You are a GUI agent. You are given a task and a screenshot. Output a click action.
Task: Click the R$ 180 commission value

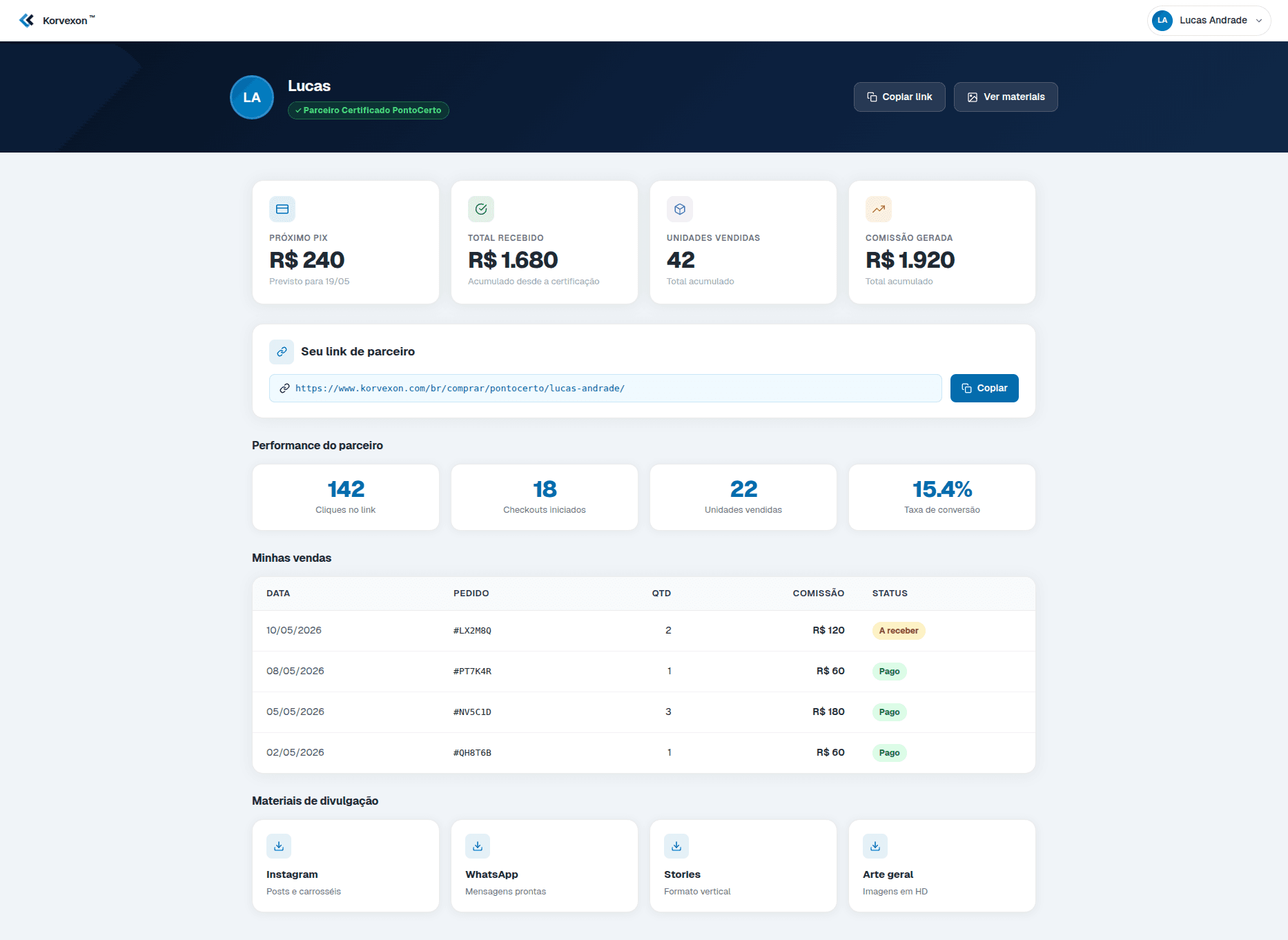click(x=828, y=712)
